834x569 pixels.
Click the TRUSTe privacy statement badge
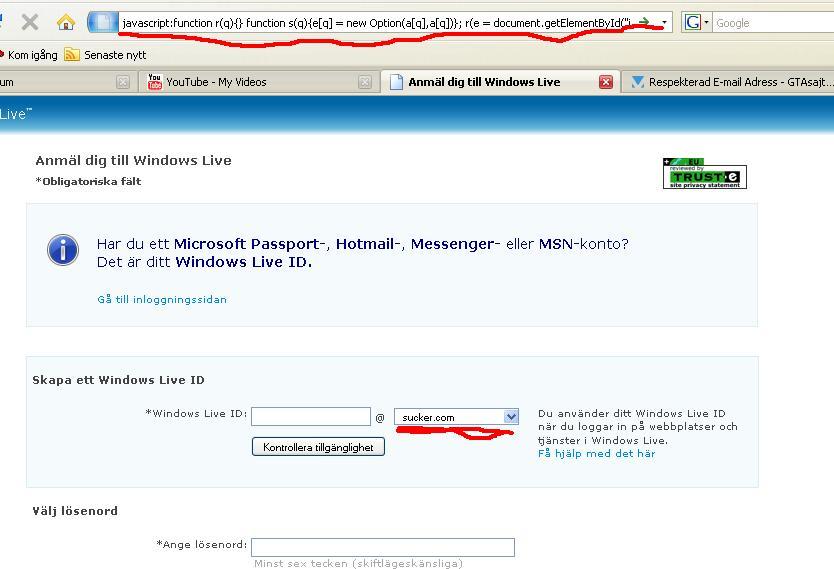pos(705,173)
